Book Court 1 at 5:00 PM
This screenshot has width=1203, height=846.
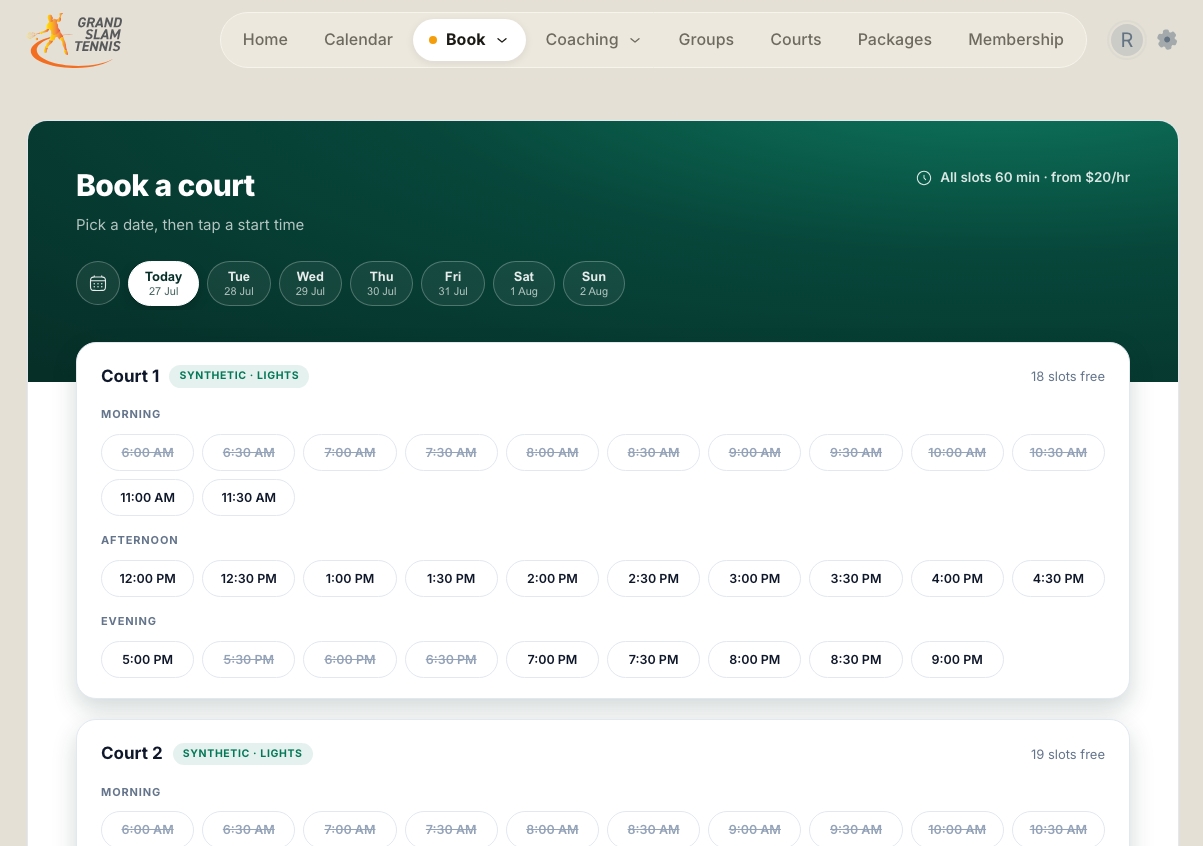[148, 659]
